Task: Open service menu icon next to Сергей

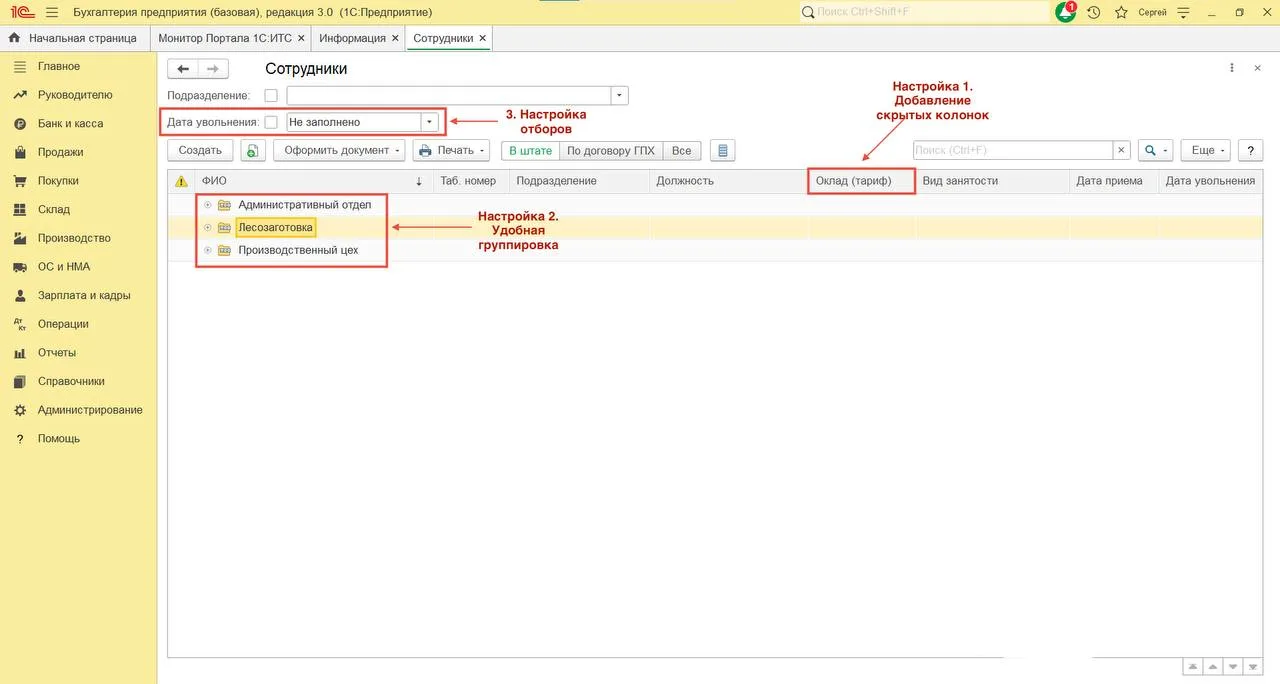Action: coord(1184,12)
